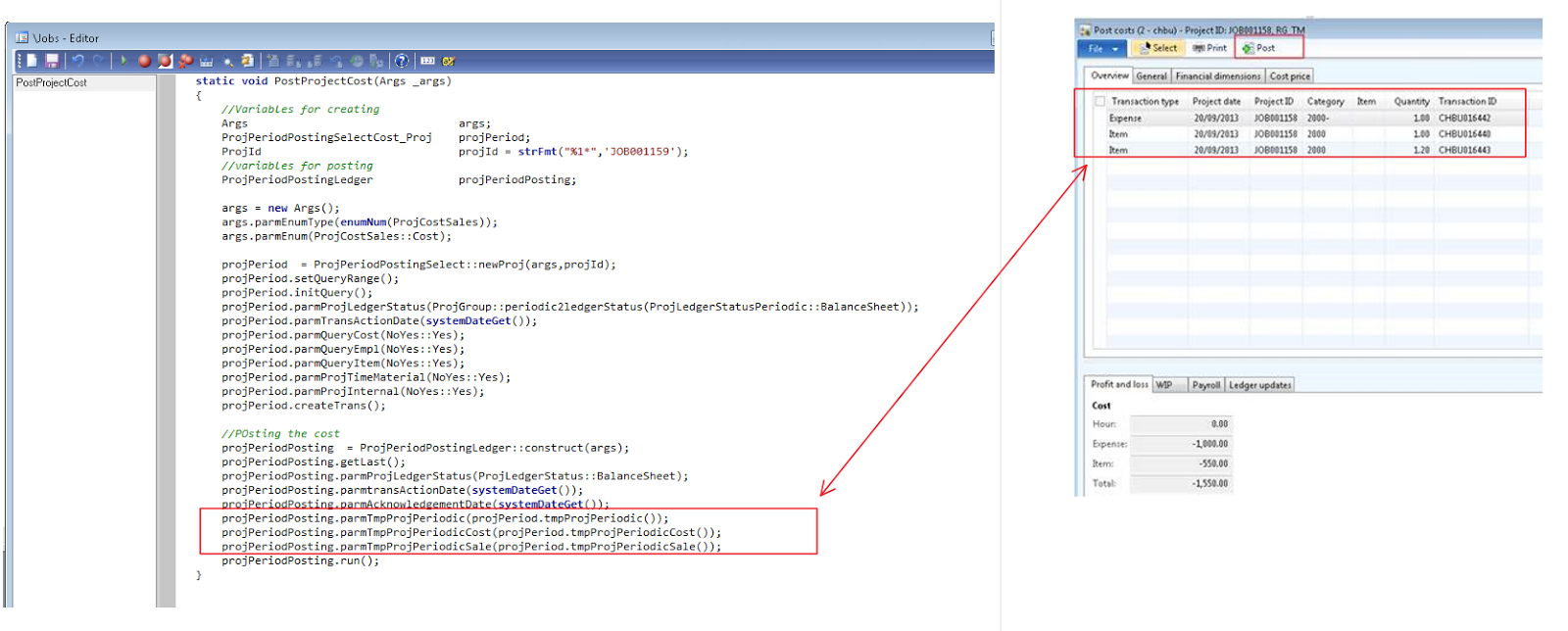Click the Select button in Post costs
1568x631 pixels.
[1158, 48]
